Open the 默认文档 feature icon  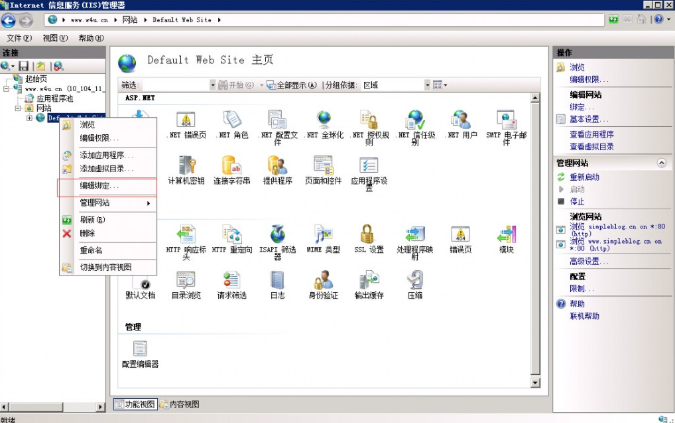tap(140, 283)
